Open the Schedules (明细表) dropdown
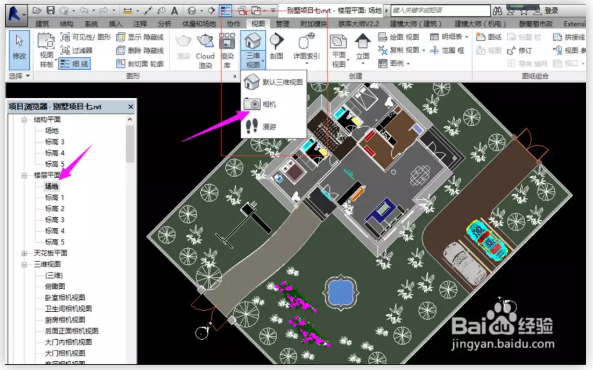The width and height of the screenshot is (593, 370). pos(449,37)
